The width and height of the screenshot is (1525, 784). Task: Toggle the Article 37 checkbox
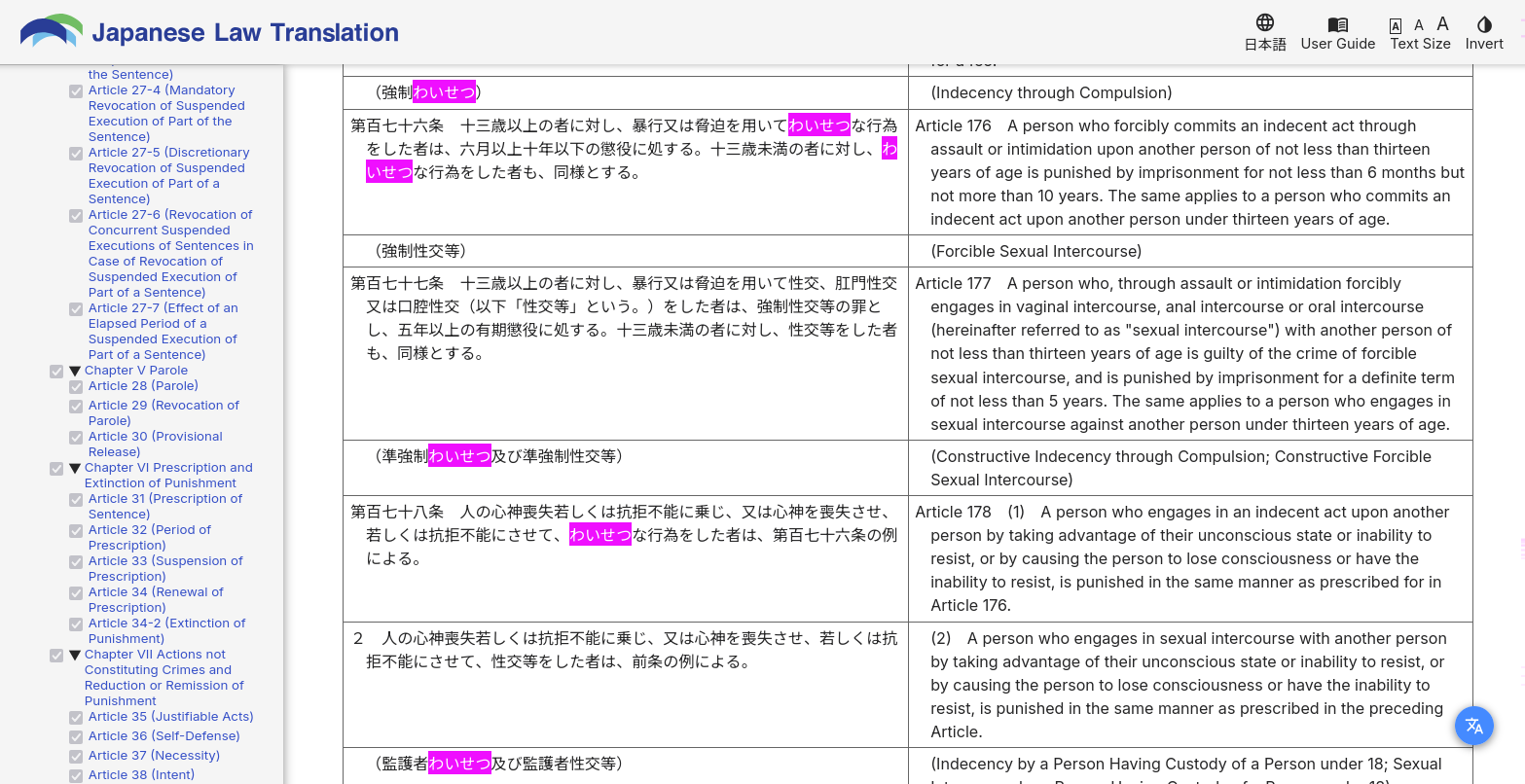76,757
